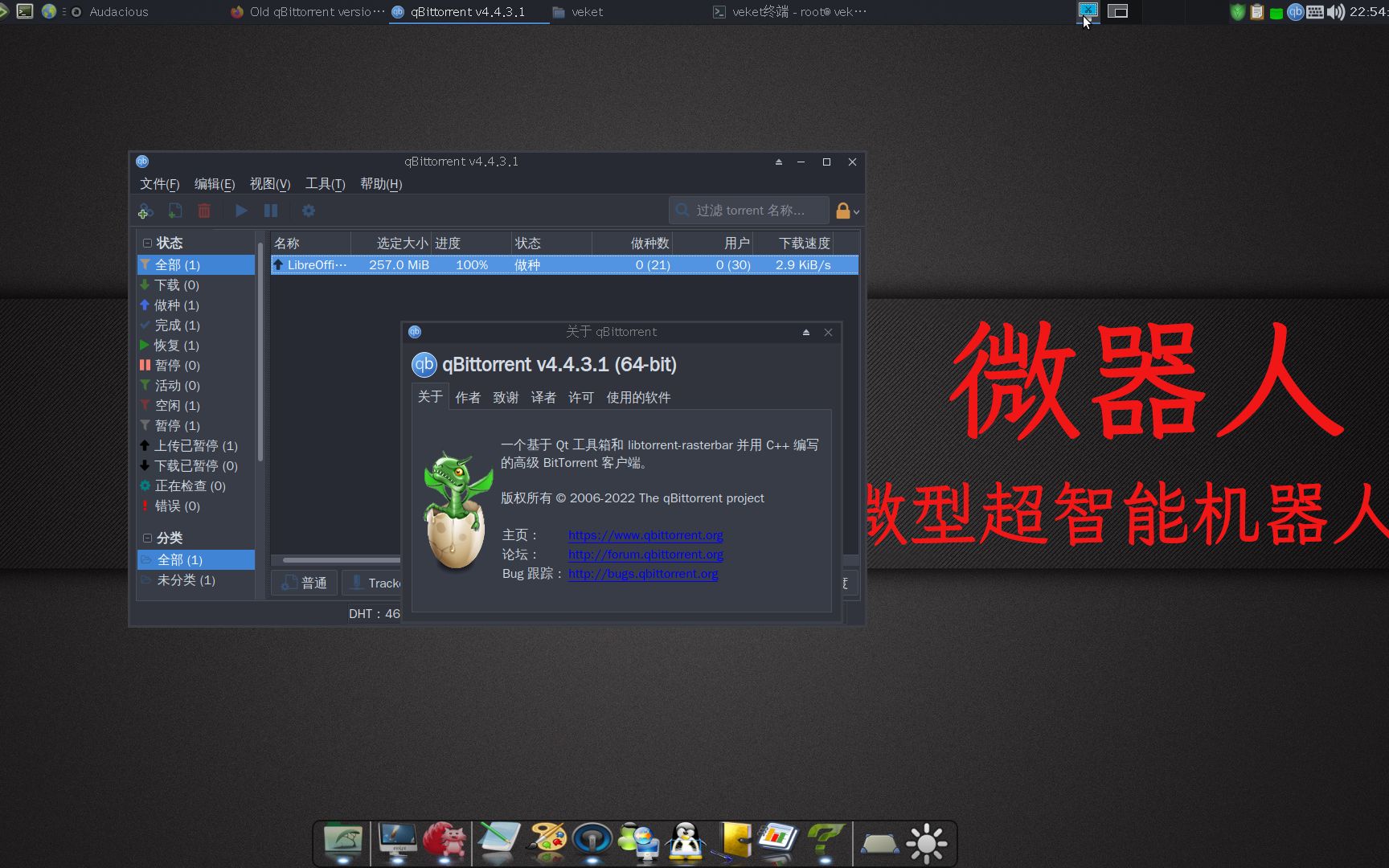Viewport: 1389px width, 868px height.
Task: Switch to the 致谢 tab
Action: [x=506, y=398]
